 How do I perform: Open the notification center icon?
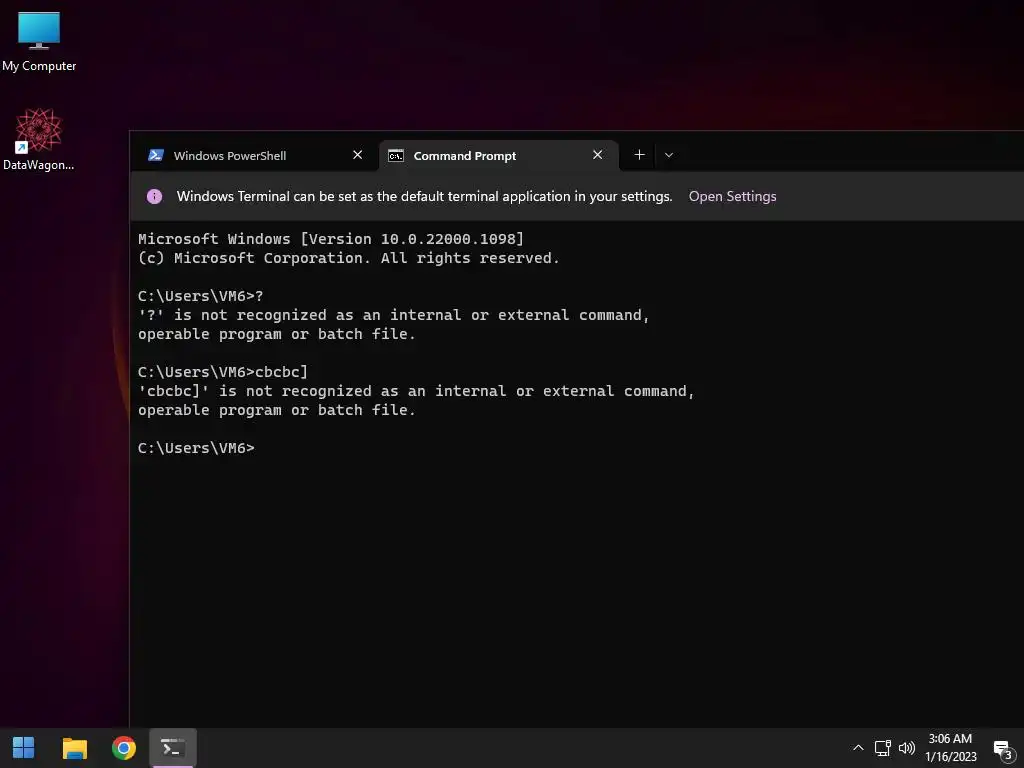[x=1002, y=749]
